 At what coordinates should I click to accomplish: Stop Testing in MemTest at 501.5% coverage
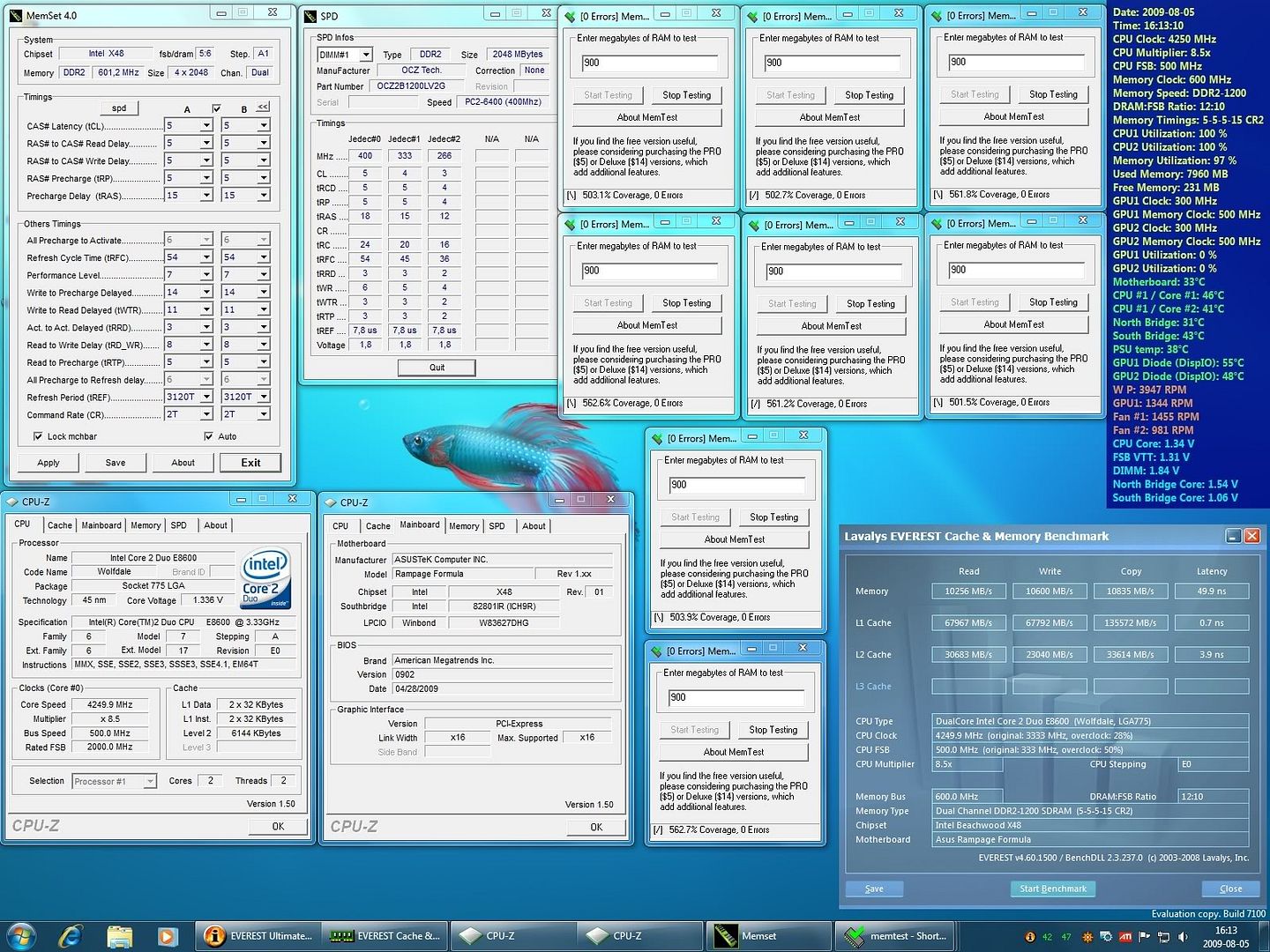1053,302
